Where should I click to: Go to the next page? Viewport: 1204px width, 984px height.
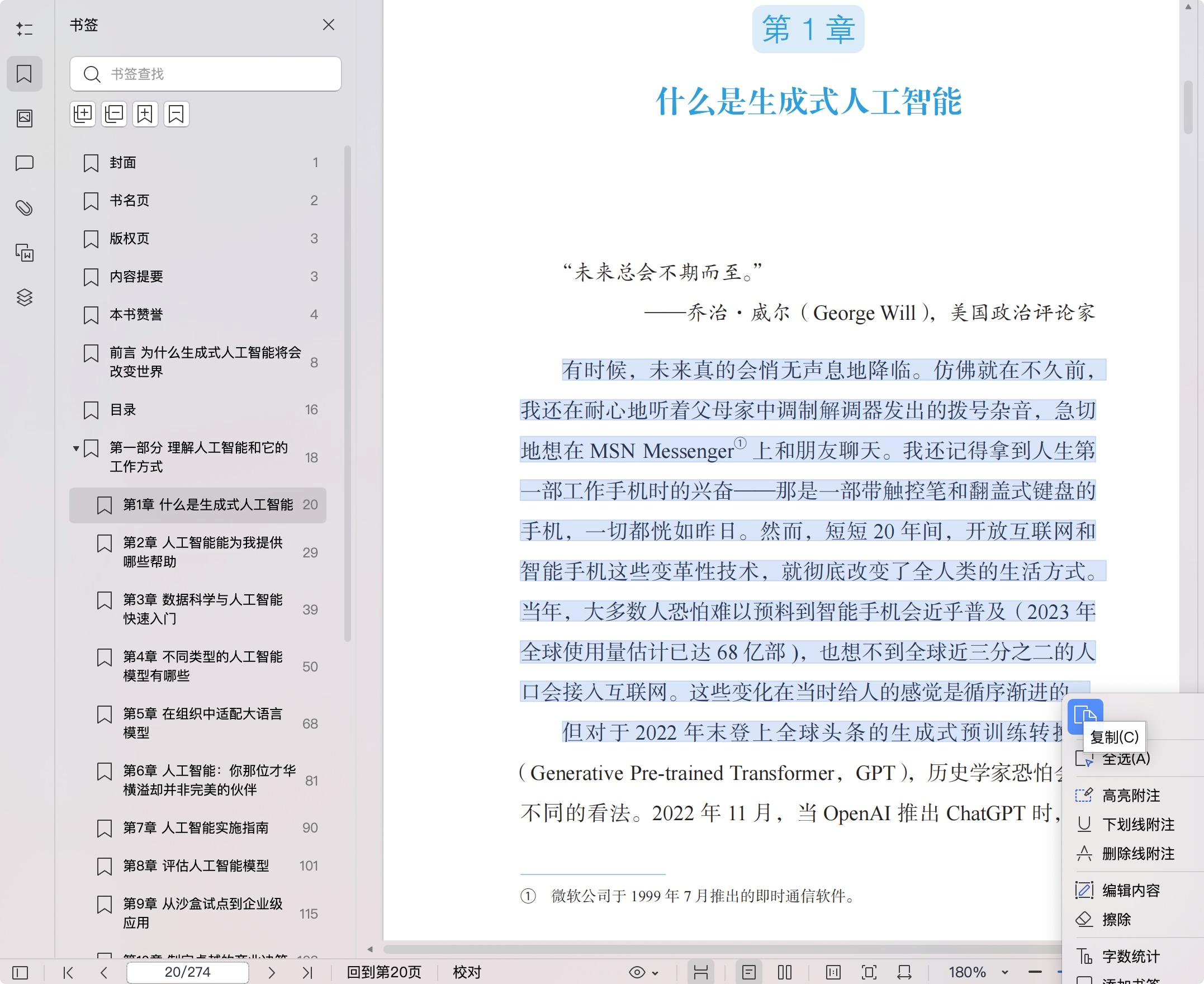click(272, 973)
